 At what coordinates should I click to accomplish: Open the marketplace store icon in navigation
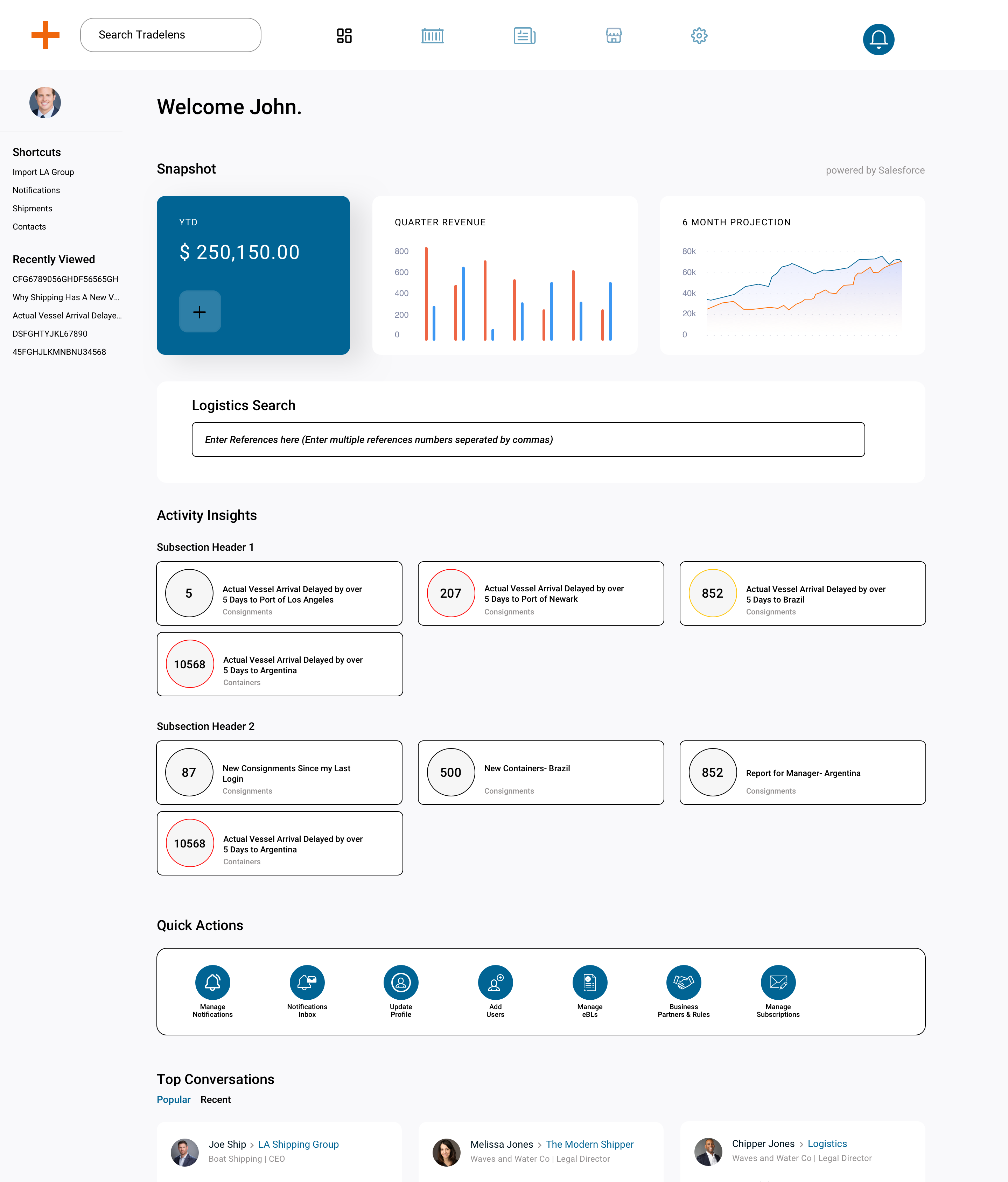(x=613, y=35)
